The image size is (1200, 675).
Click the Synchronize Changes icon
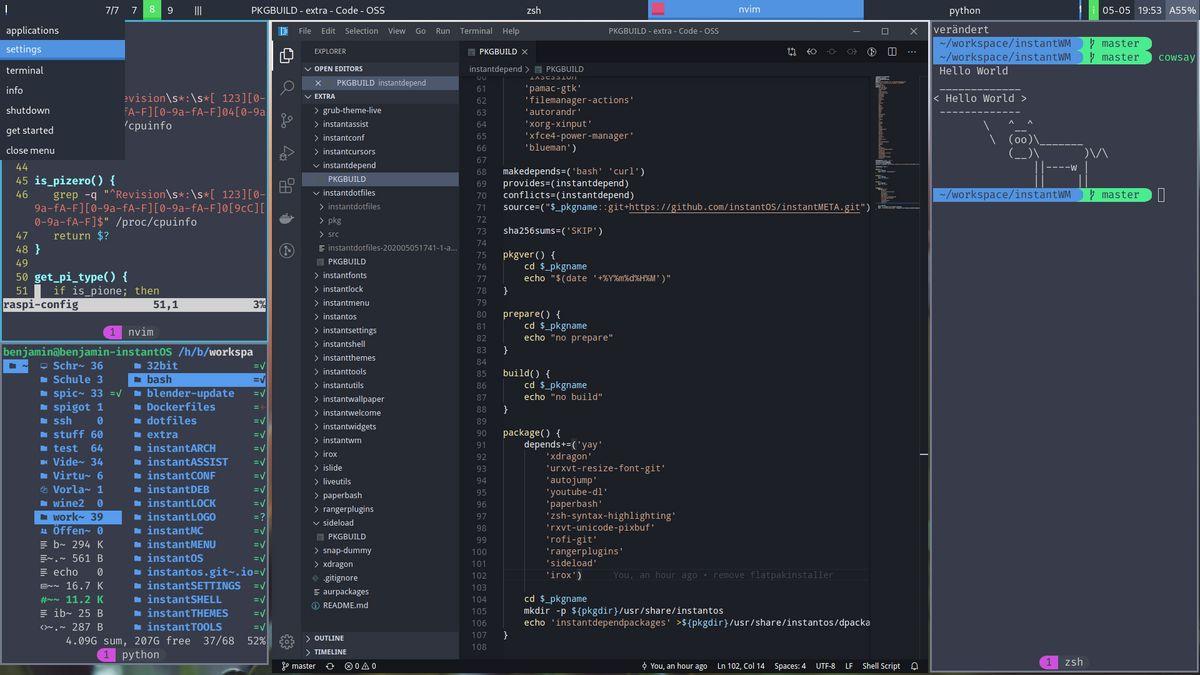pos(330,666)
